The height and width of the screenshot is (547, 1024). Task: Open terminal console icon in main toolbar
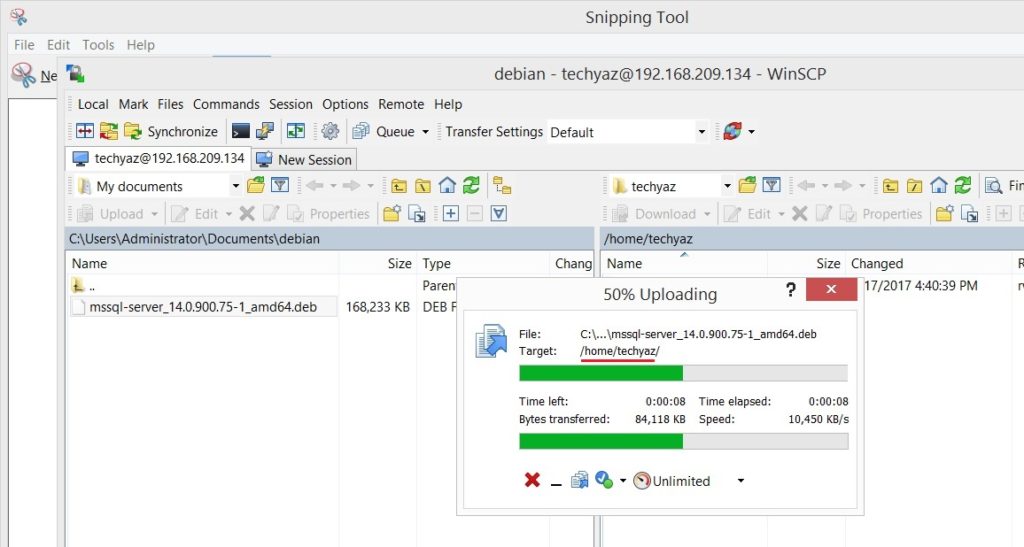(x=241, y=132)
